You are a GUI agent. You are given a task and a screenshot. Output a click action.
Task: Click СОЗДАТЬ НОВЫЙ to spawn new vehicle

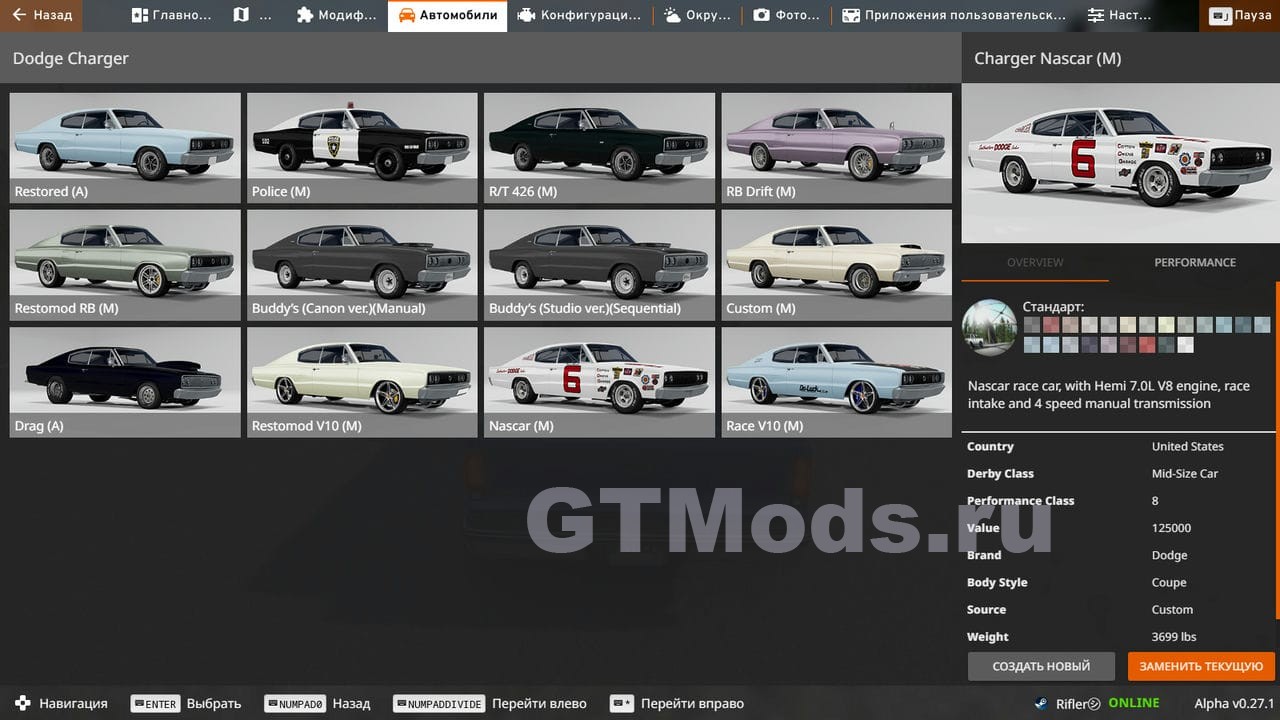(x=1041, y=666)
